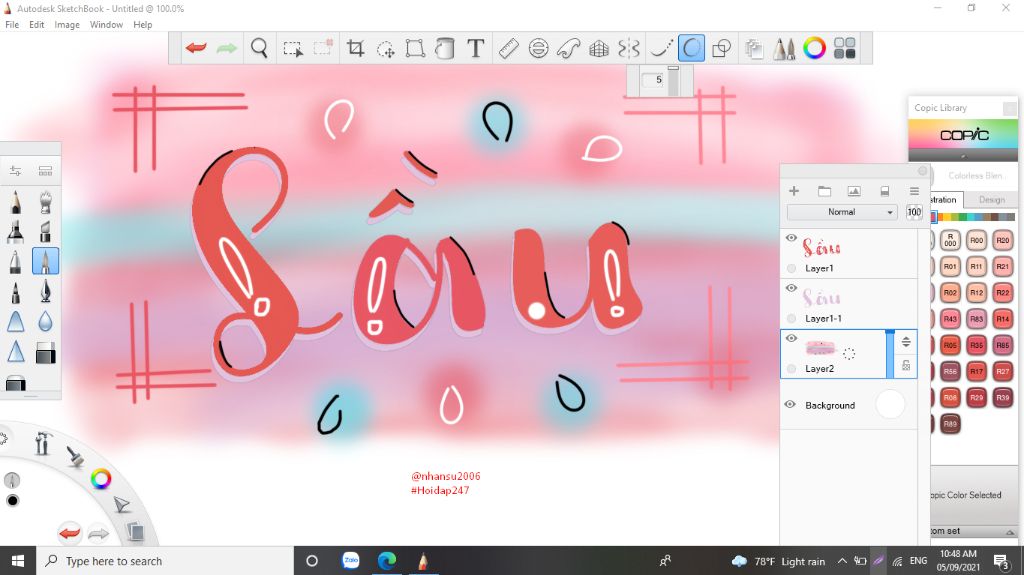1024x575 pixels.
Task: Open the Normal blend mode dropdown
Action: pyautogui.click(x=842, y=212)
